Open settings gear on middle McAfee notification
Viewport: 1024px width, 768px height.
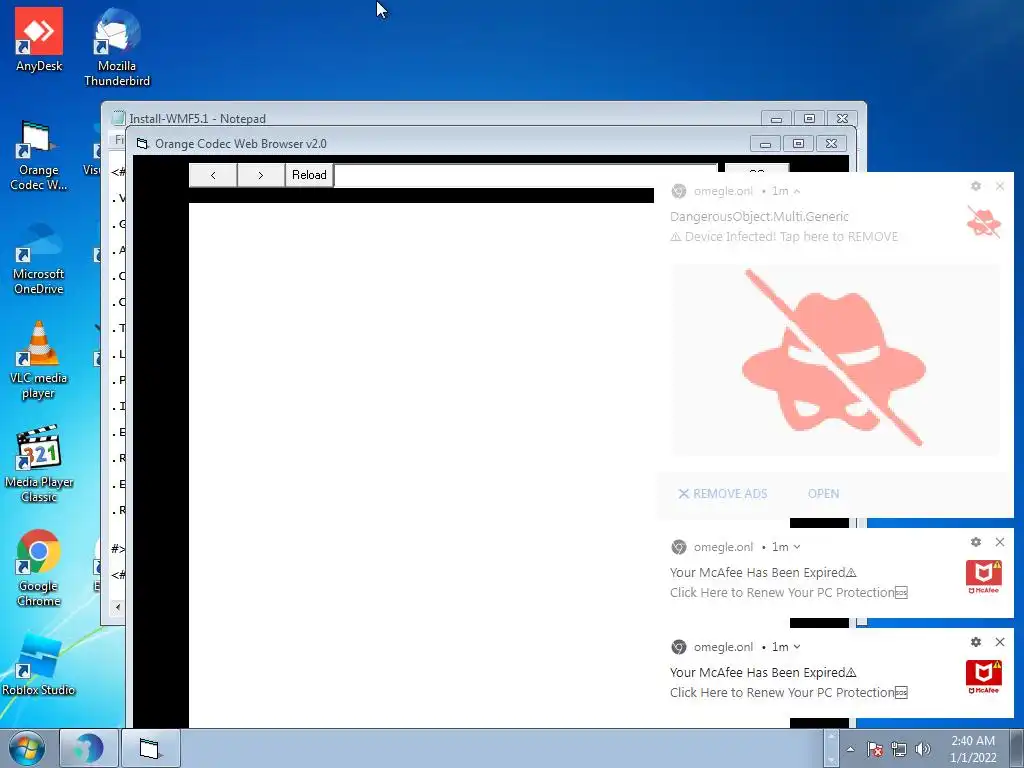(x=976, y=542)
